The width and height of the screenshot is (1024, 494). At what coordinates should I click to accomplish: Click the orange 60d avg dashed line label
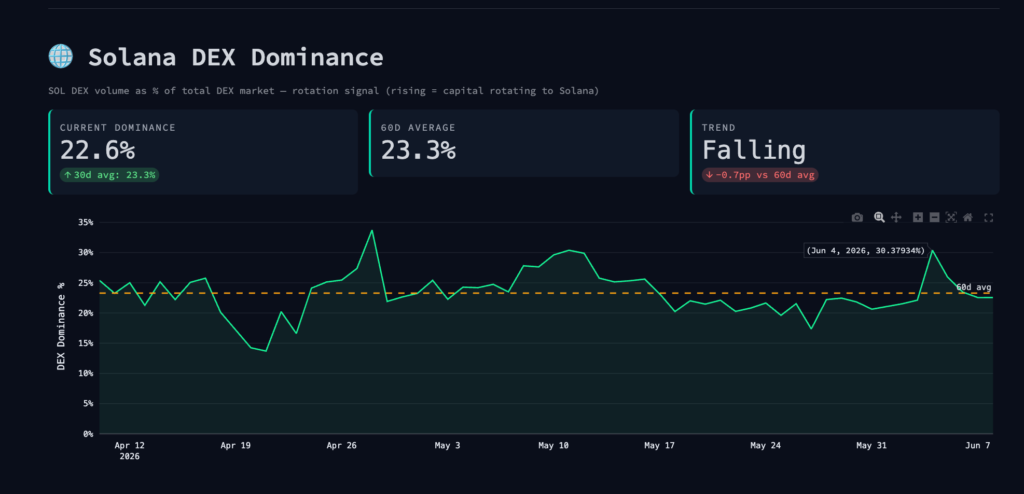(974, 287)
